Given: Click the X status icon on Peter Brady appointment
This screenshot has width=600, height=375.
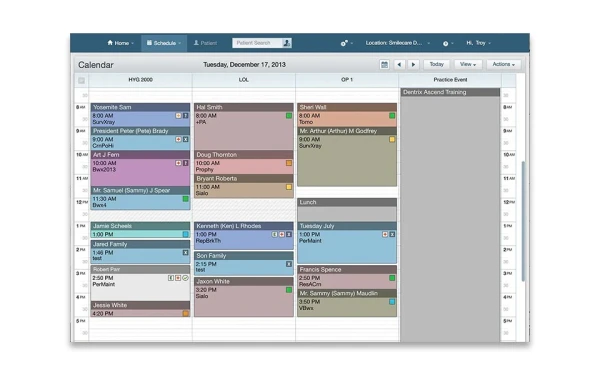Looking at the screenshot, I should [x=186, y=139].
